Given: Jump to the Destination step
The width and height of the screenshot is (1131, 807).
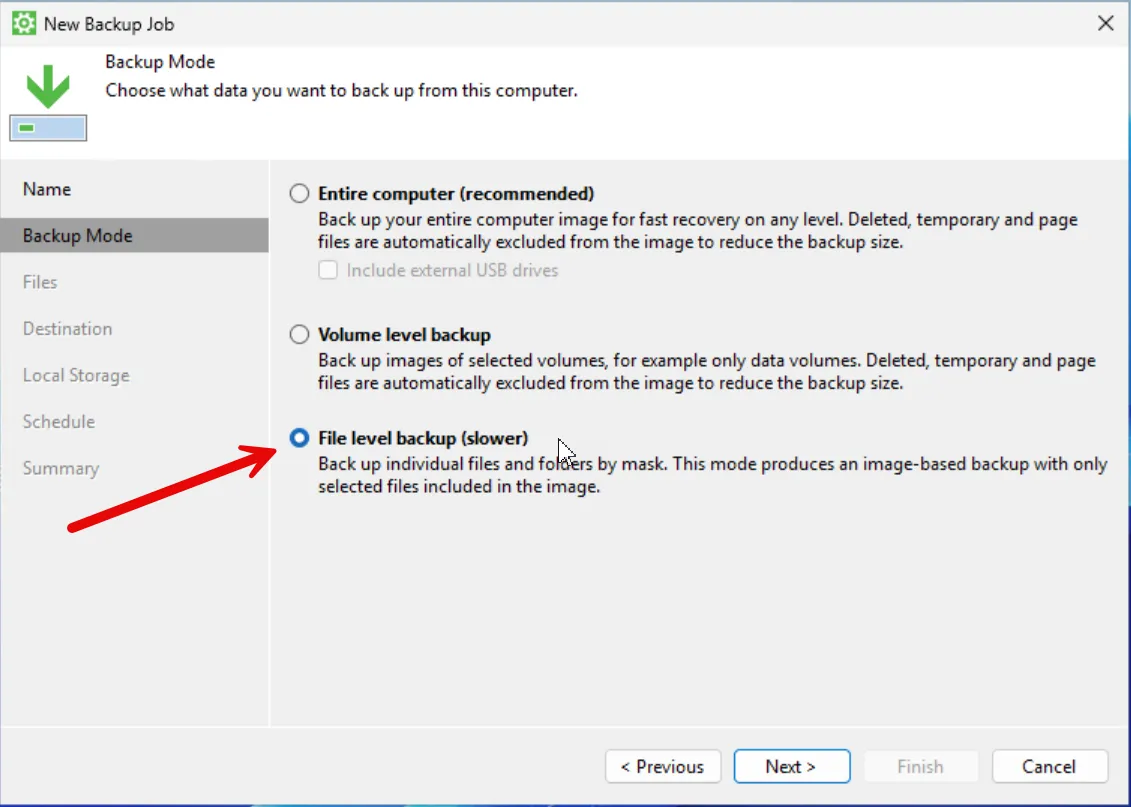Looking at the screenshot, I should 67,329.
